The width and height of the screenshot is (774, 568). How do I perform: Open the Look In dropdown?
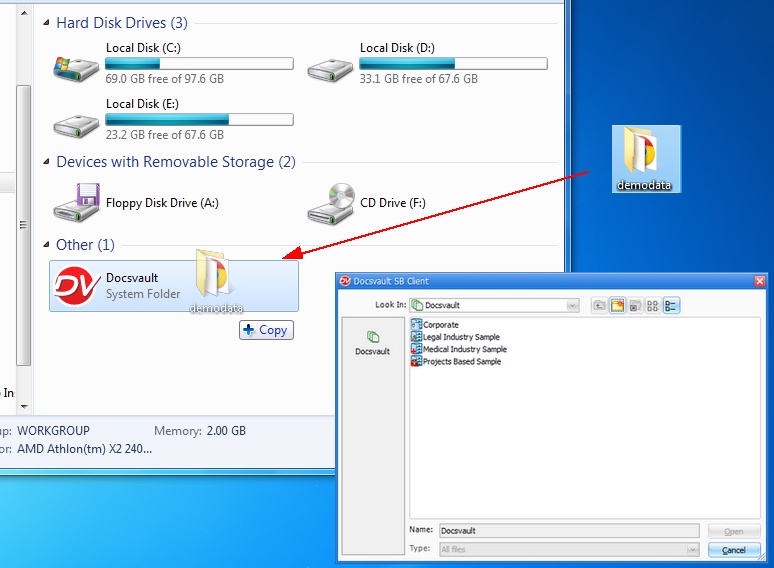point(572,305)
